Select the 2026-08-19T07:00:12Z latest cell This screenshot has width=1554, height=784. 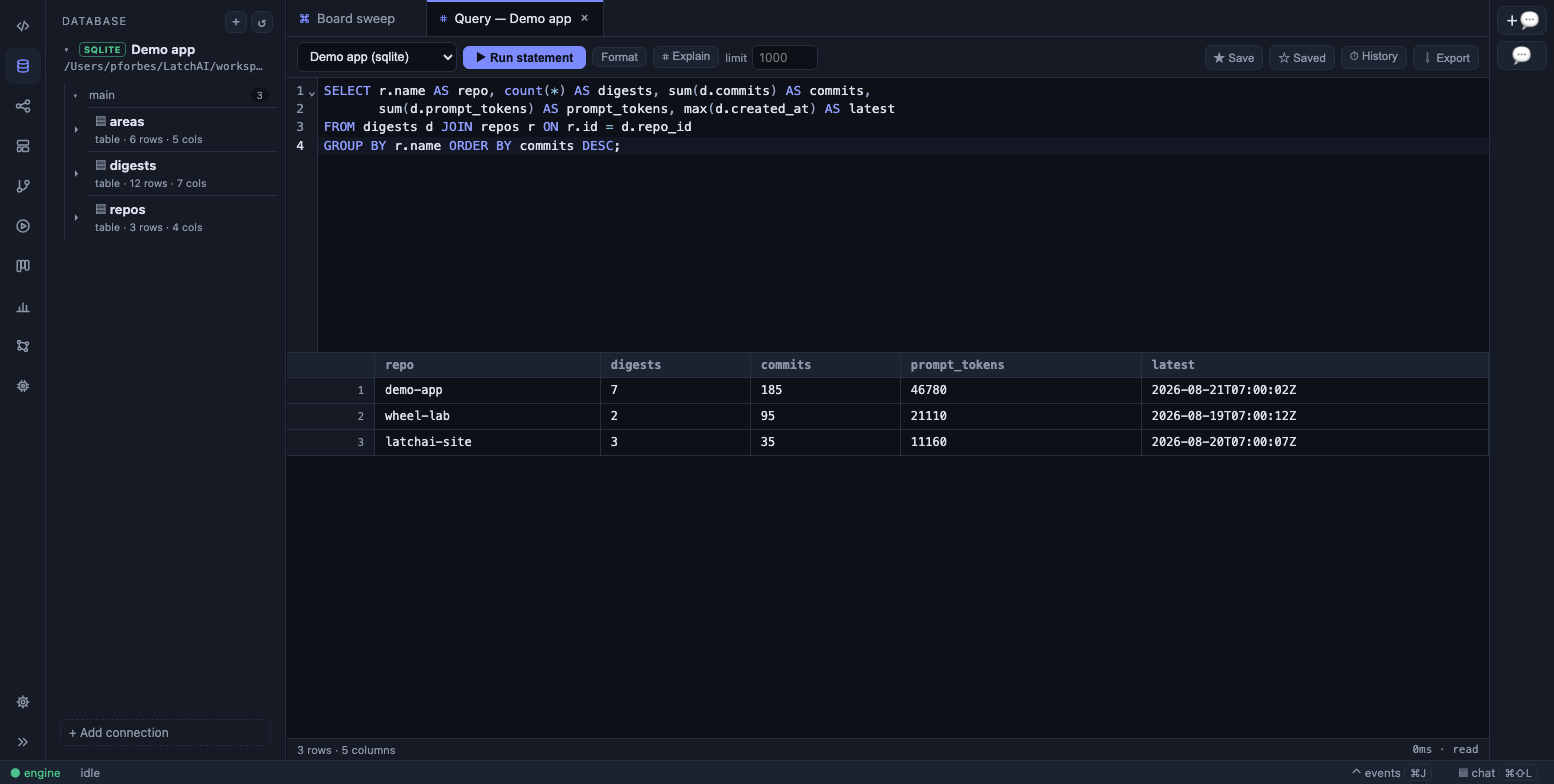point(1314,416)
